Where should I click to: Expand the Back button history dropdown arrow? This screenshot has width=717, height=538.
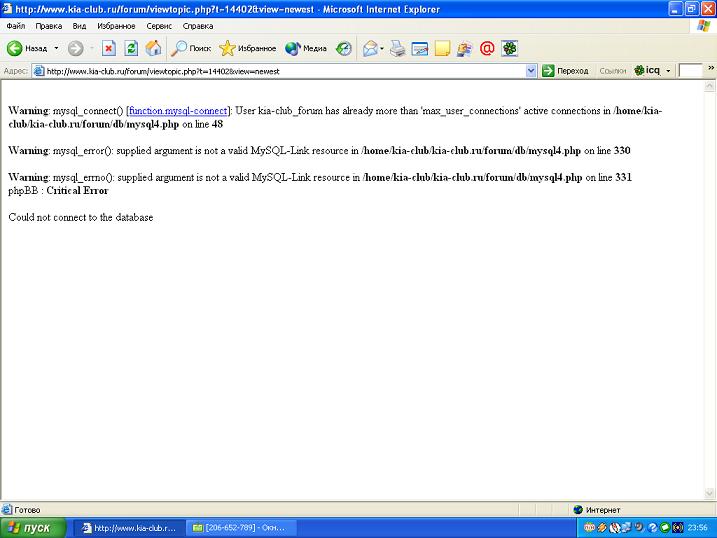[x=56, y=48]
